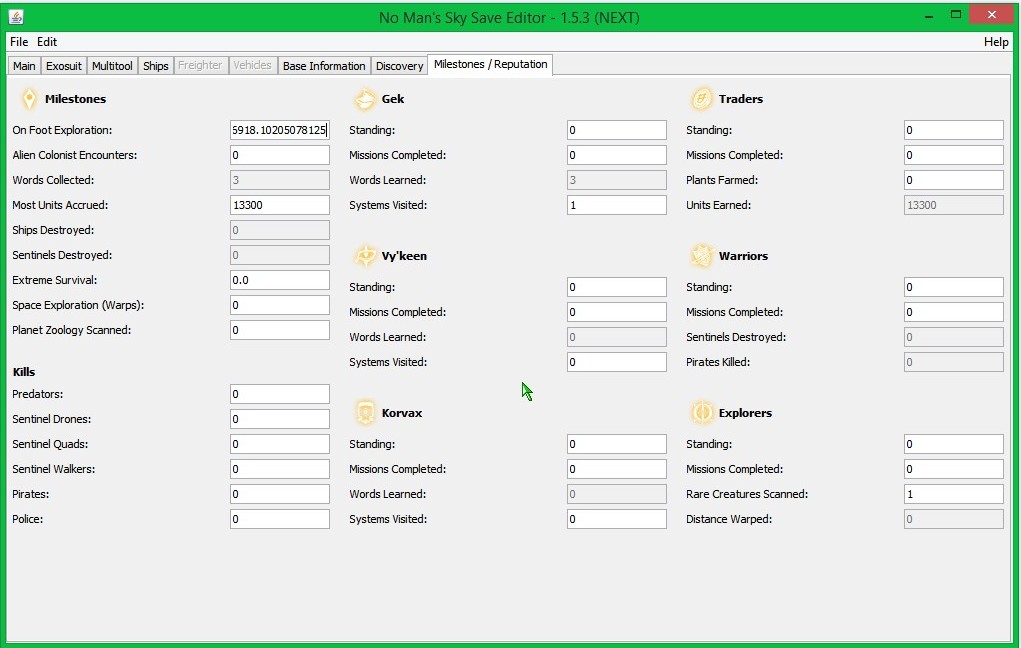Edit the Korvax Standing field
Viewport: 1021px width, 648px height.
tap(617, 444)
